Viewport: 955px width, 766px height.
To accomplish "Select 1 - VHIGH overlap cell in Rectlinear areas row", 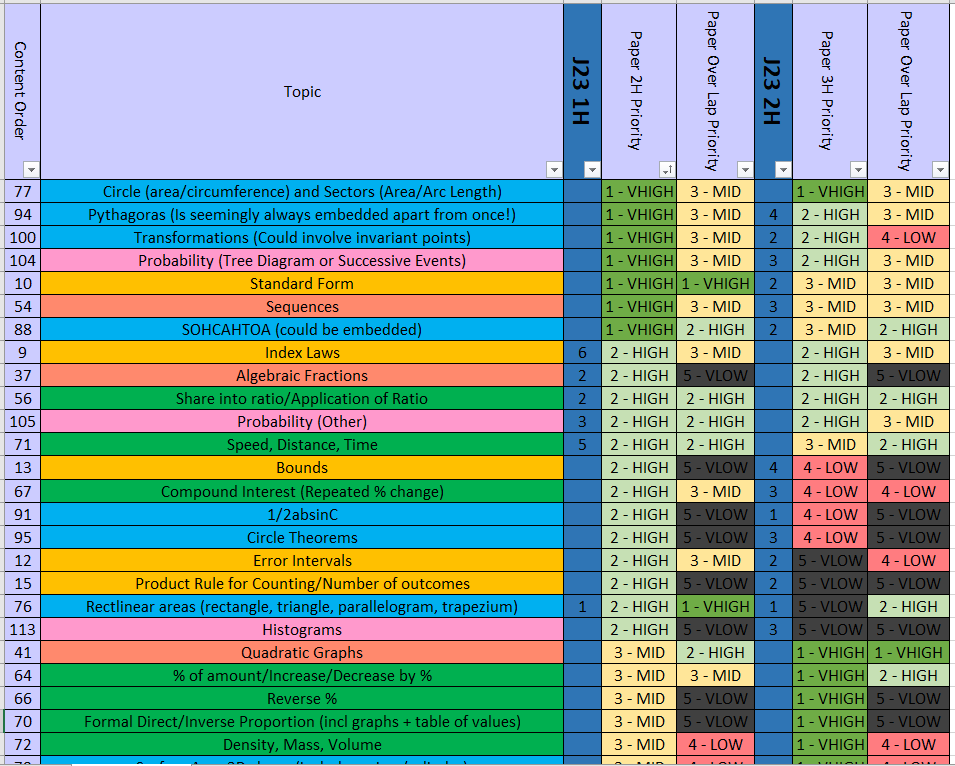I will pos(716,606).
